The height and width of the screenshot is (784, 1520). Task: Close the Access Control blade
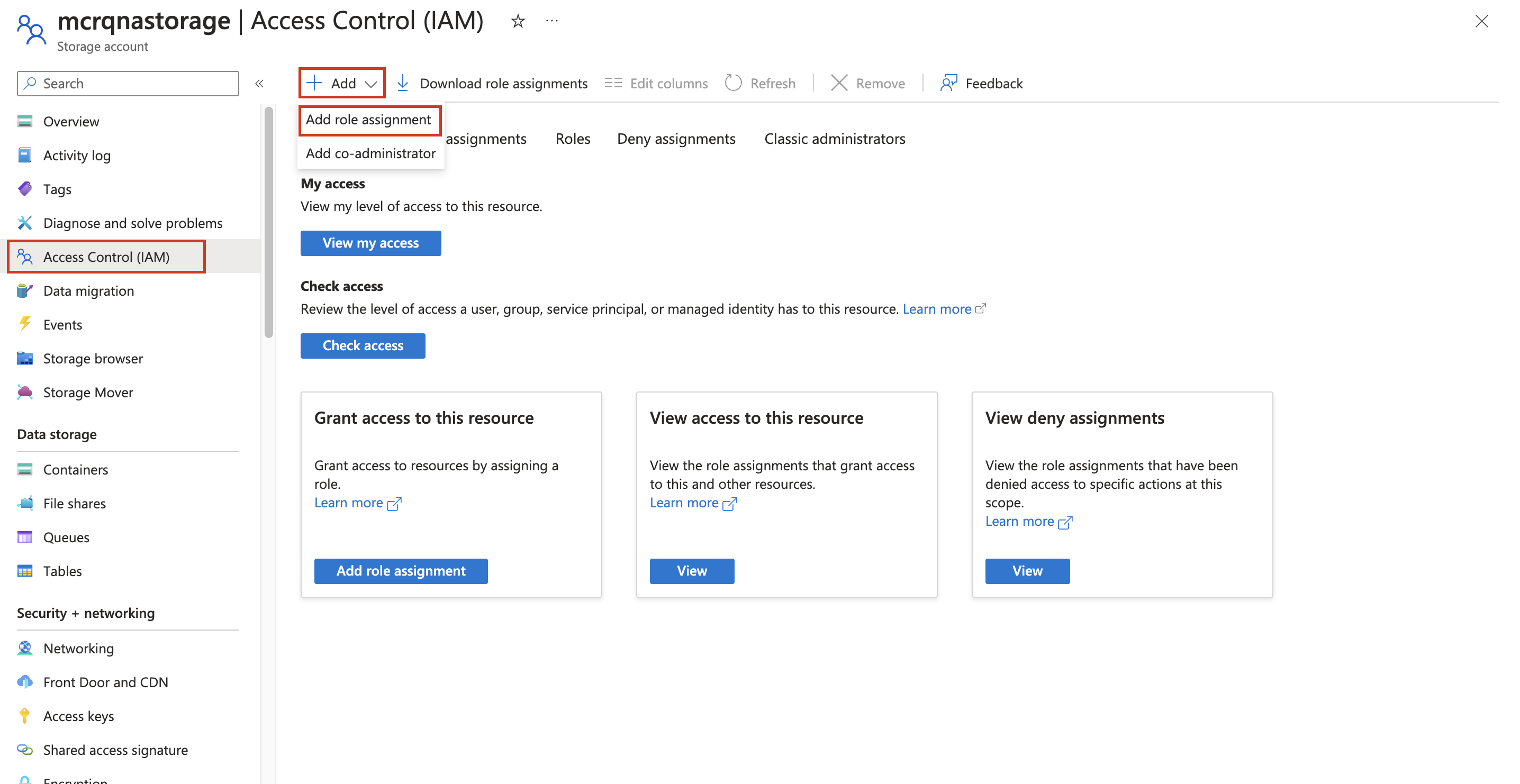coord(1482,21)
